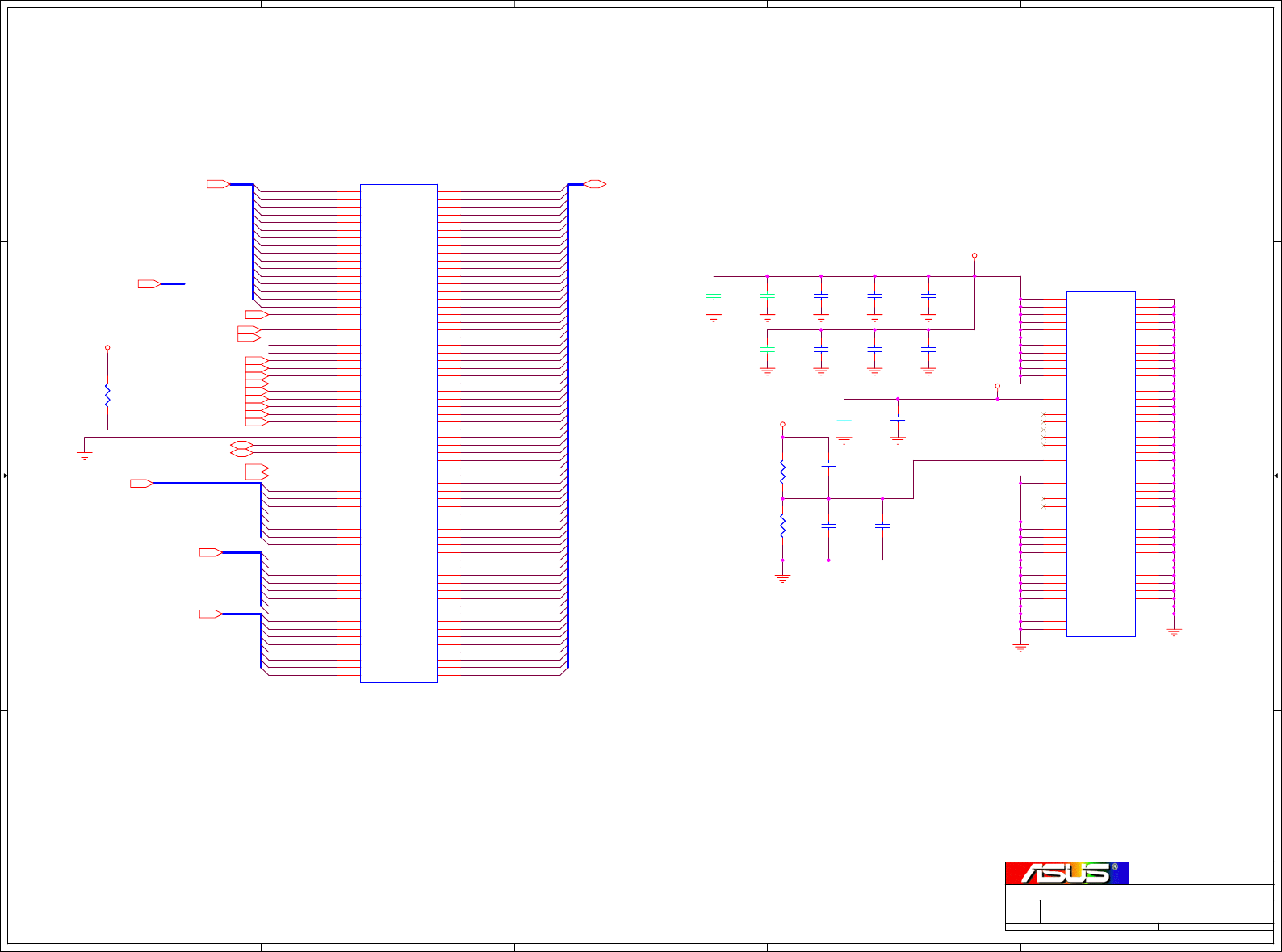Select the right-hand IC component body
1282x952 pixels.
click(1101, 464)
